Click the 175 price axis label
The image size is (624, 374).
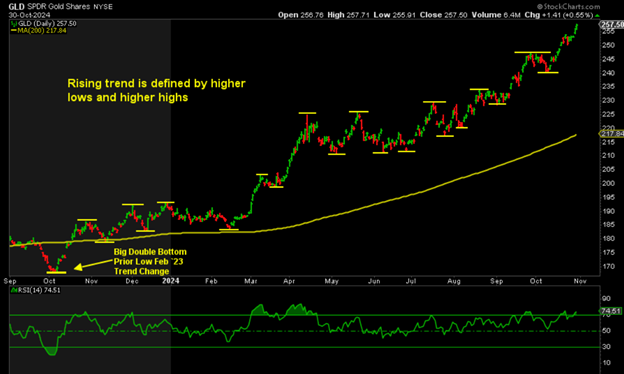pos(608,253)
